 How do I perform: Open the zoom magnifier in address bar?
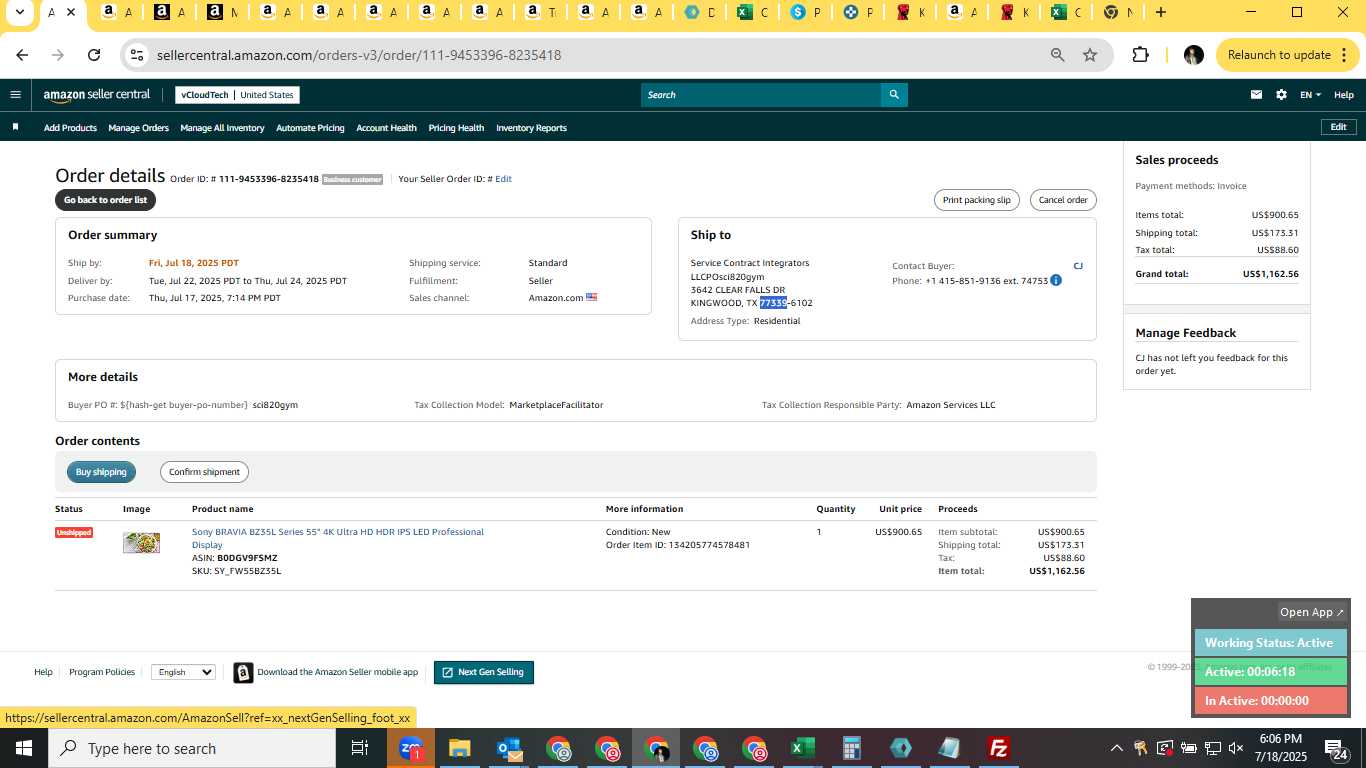point(1057,55)
